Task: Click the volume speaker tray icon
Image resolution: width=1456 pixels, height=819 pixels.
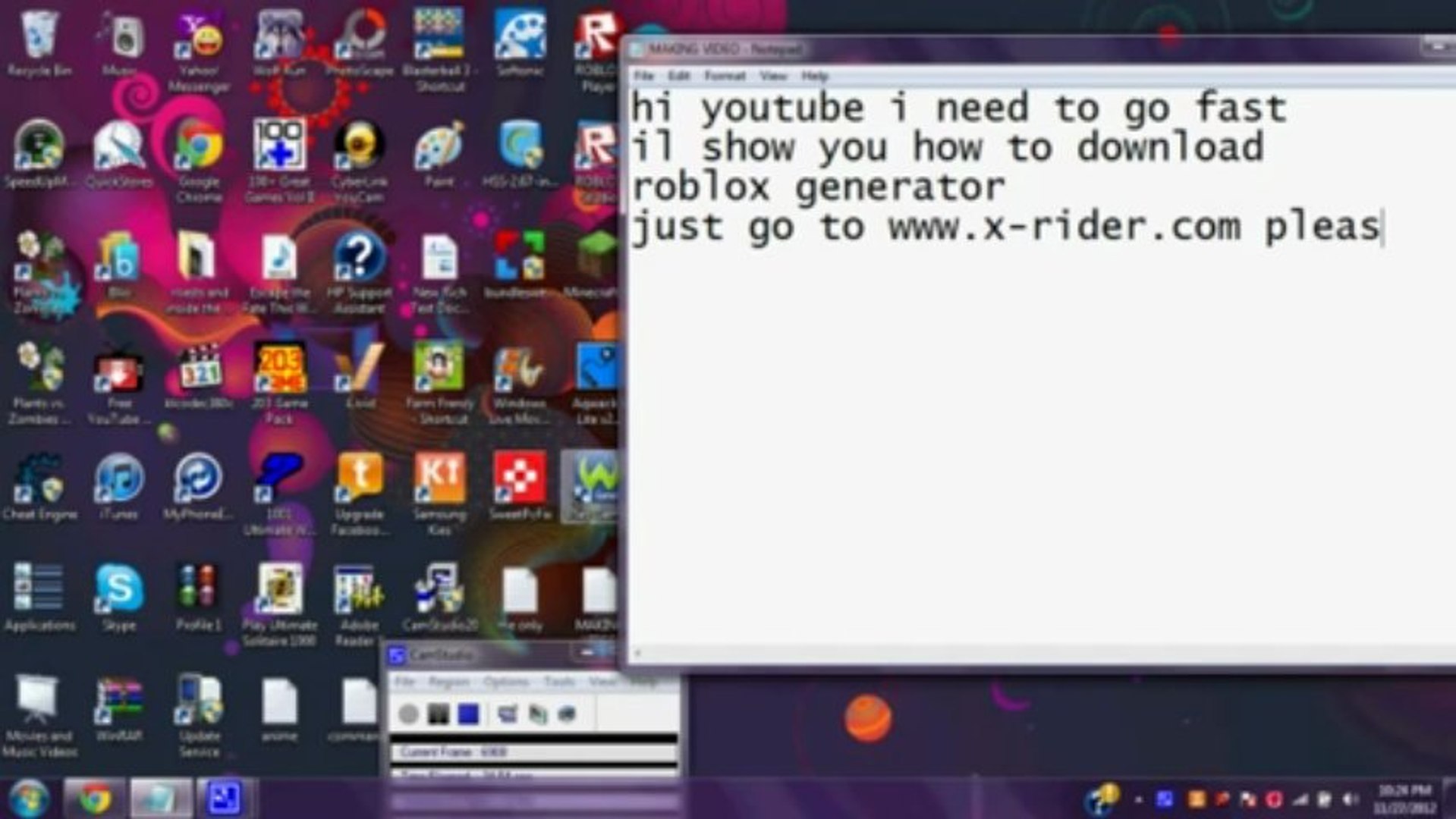Action: pos(1350,799)
